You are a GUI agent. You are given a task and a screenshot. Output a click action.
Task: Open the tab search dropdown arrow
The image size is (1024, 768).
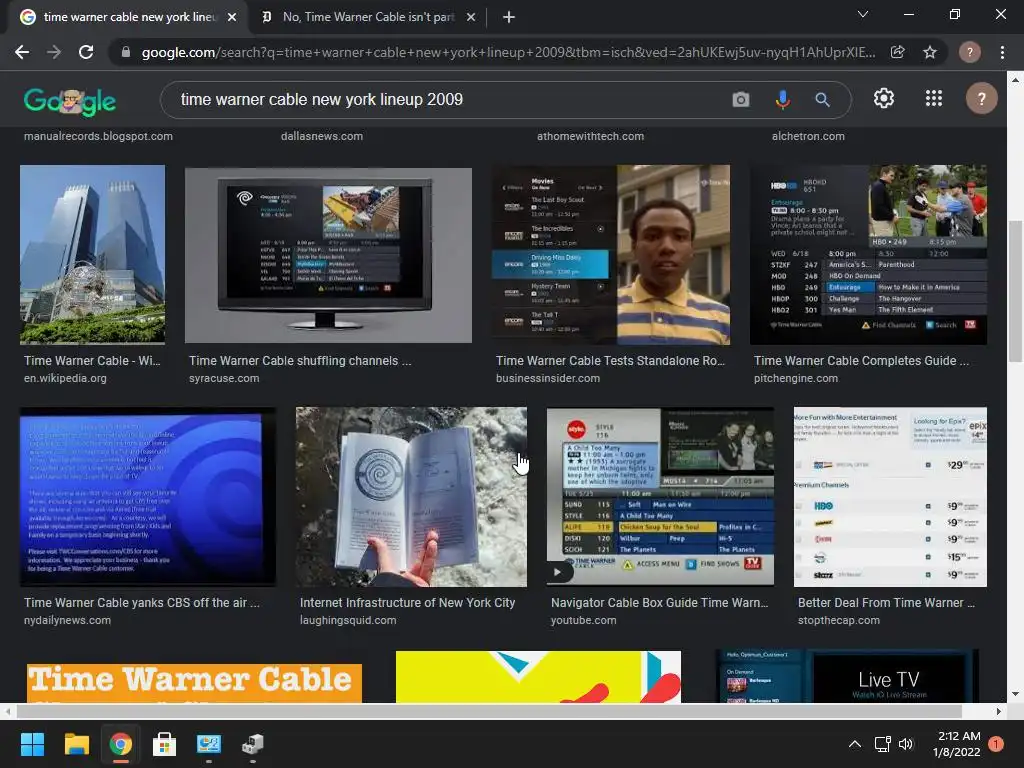[863, 14]
